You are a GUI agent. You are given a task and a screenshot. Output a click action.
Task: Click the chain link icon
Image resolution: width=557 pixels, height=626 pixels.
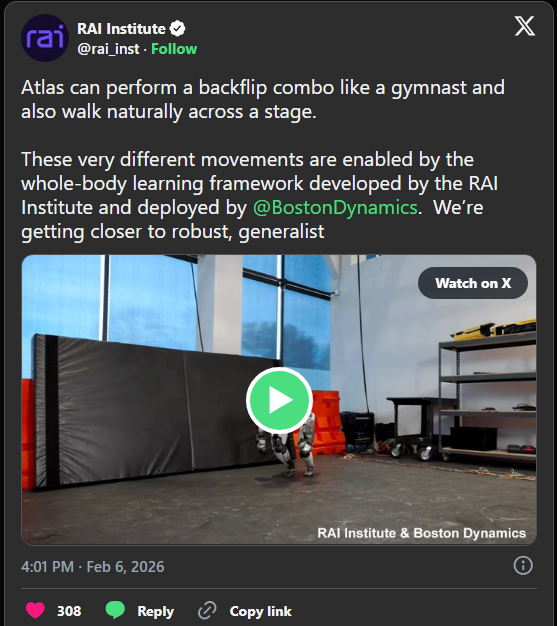click(207, 610)
